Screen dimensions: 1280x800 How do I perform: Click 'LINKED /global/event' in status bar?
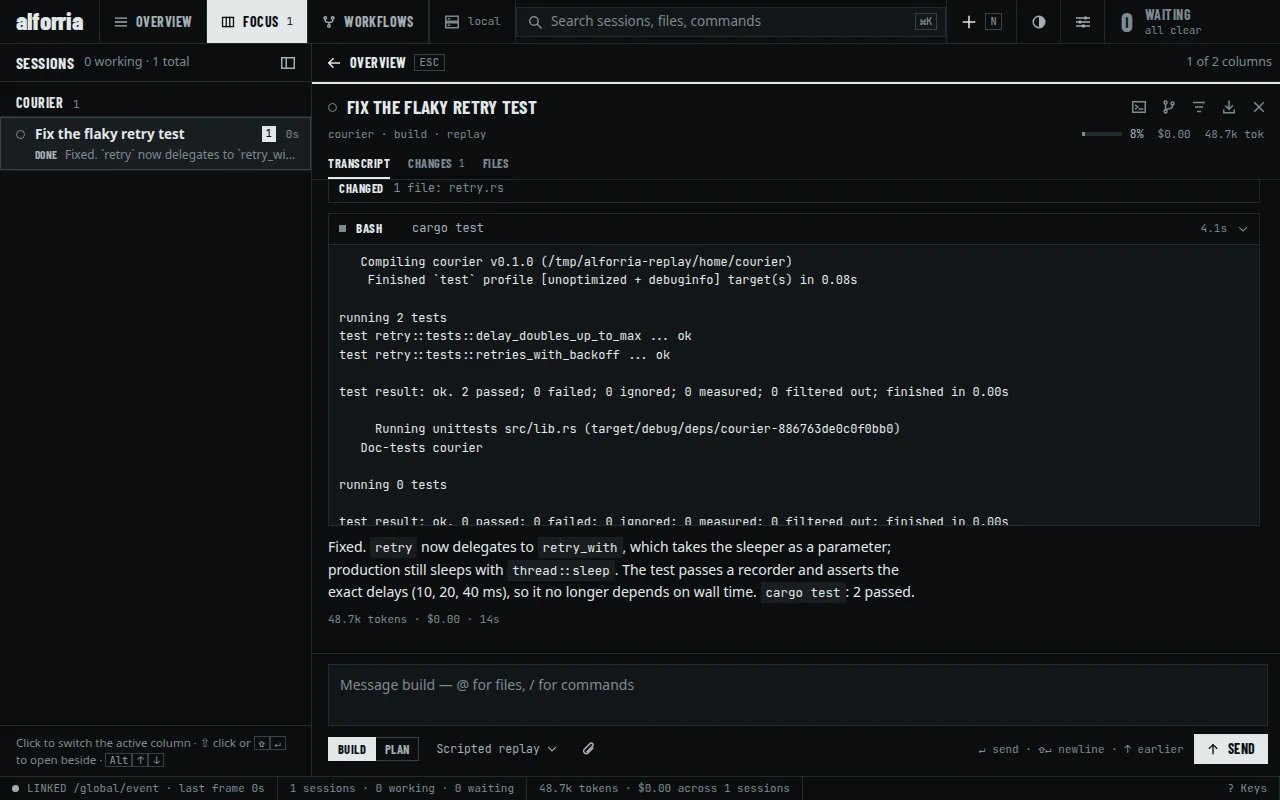[92, 788]
